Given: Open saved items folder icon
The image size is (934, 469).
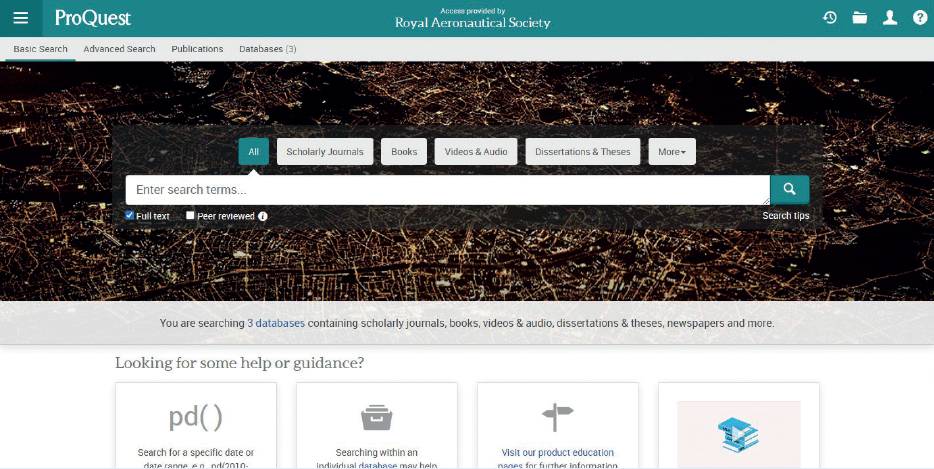Looking at the screenshot, I should 860,18.
